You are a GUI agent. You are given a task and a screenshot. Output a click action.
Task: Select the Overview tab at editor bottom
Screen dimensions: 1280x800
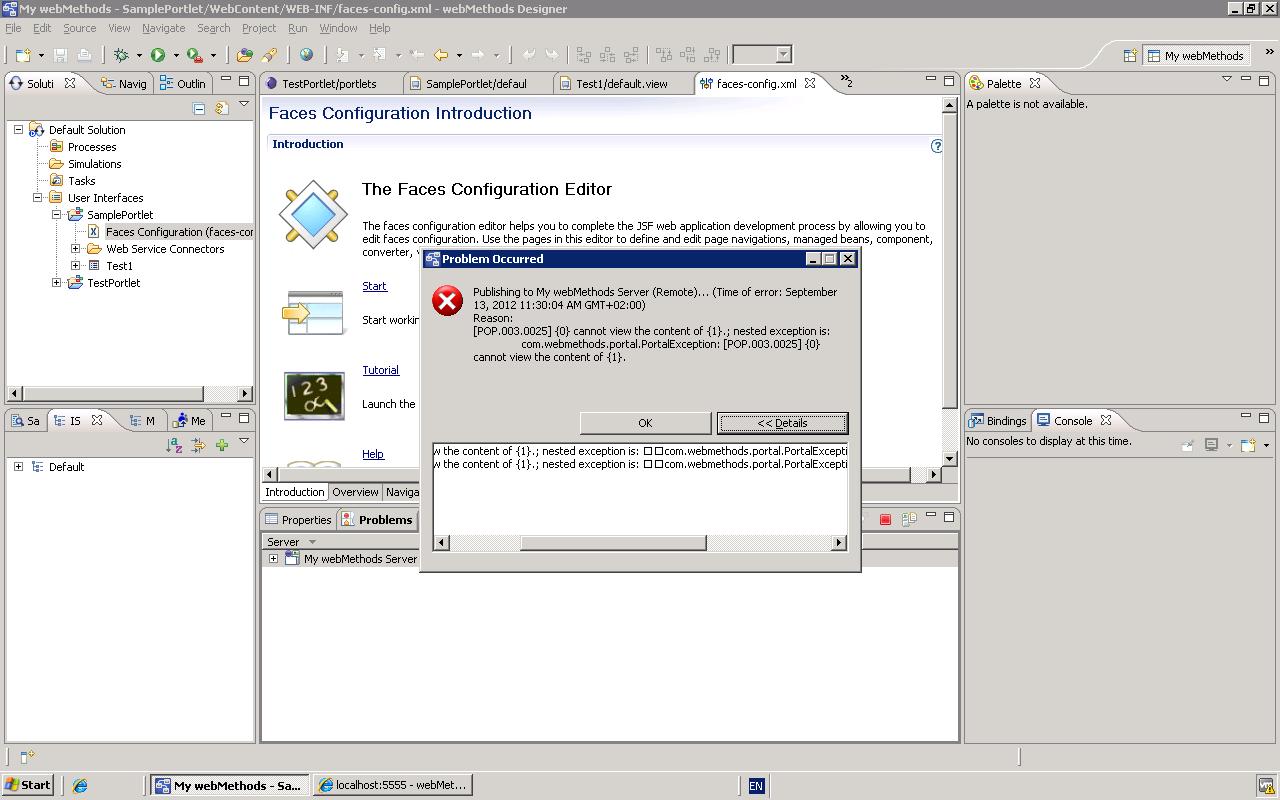[x=355, y=492]
